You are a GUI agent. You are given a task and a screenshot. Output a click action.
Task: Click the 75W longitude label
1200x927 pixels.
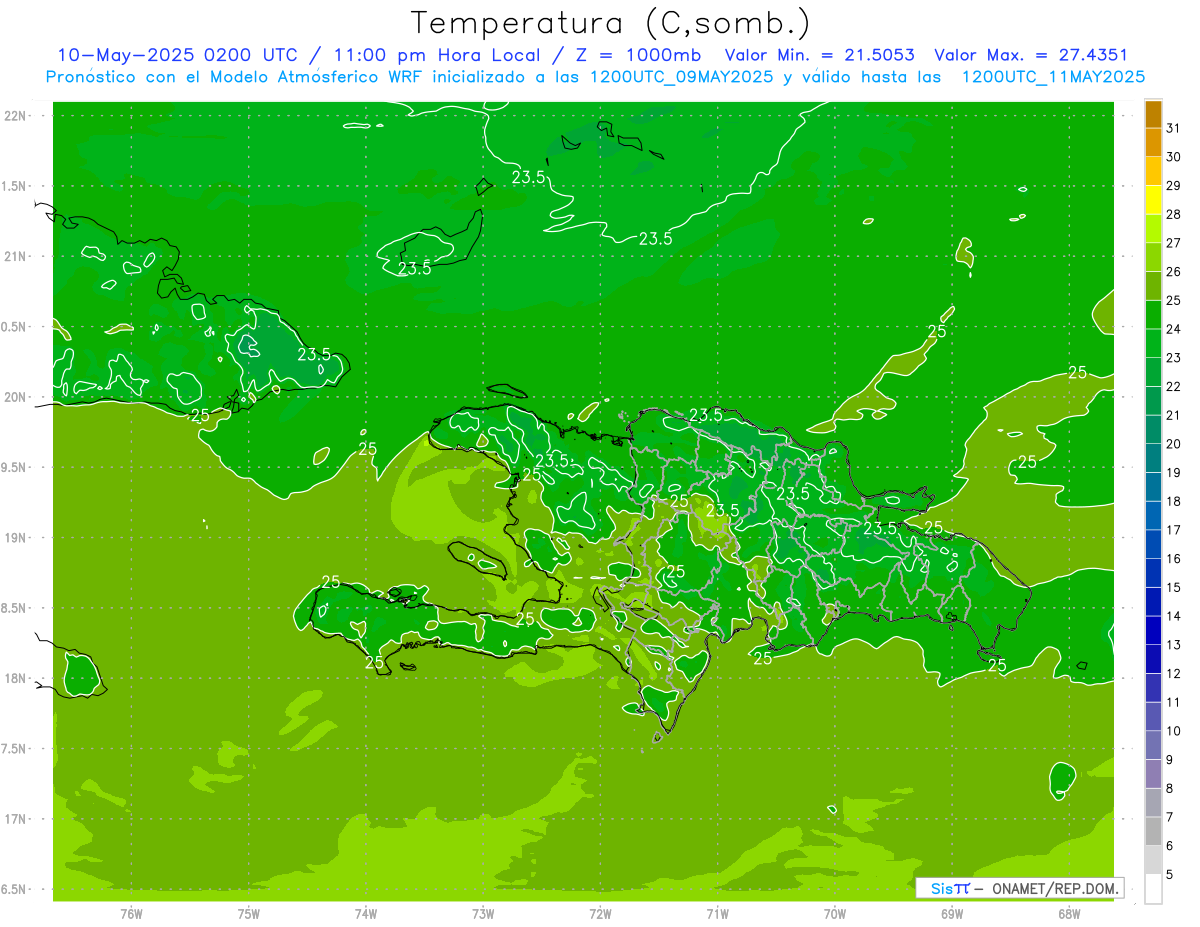tap(249, 914)
